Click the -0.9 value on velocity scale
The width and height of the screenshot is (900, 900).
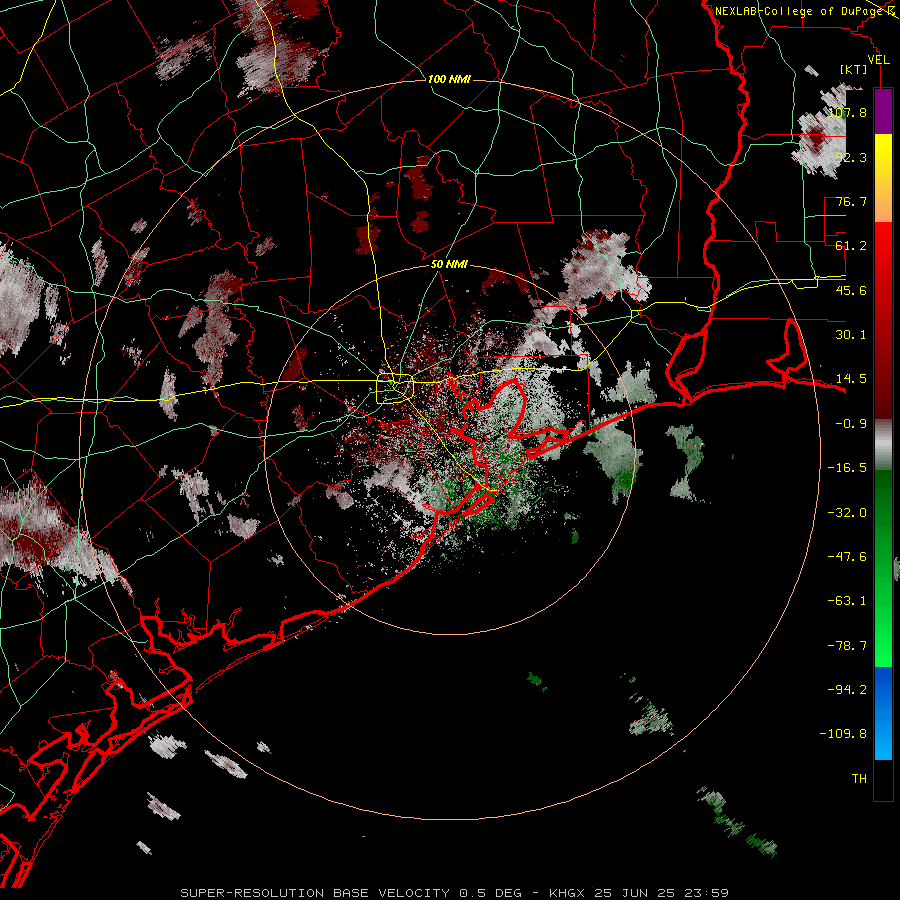(x=851, y=424)
